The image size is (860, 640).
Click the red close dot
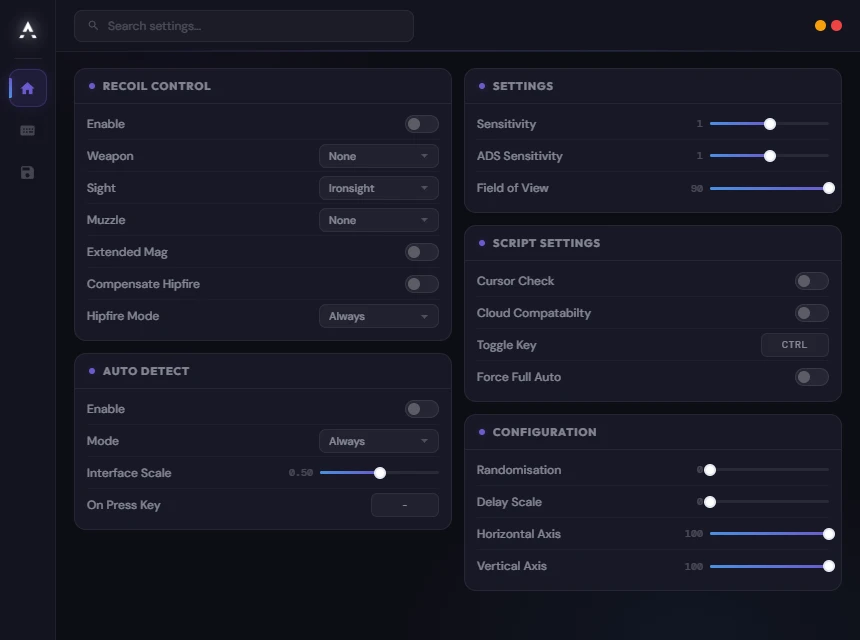pos(836,26)
